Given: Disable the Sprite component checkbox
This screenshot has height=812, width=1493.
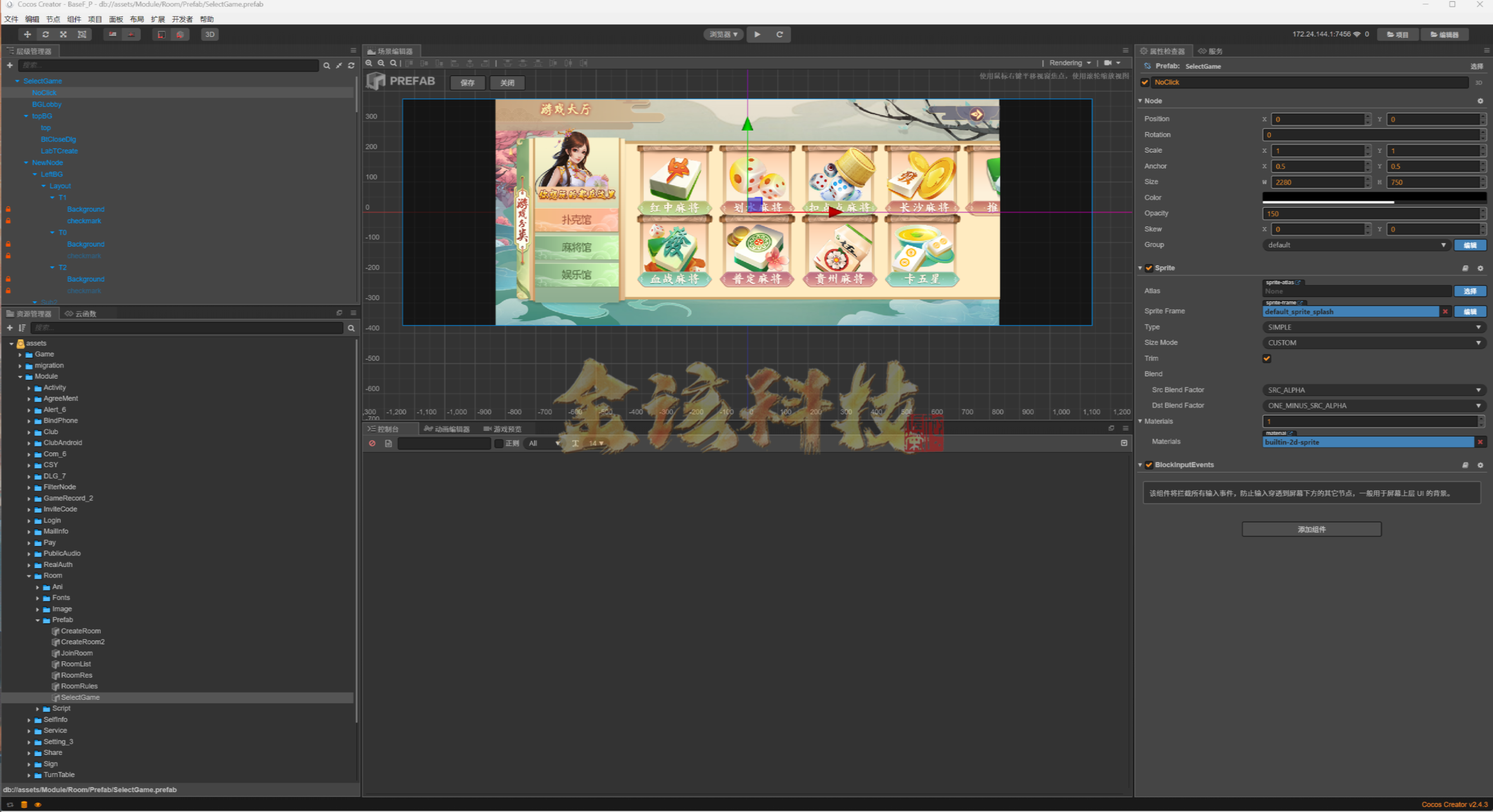Looking at the screenshot, I should 1150,268.
